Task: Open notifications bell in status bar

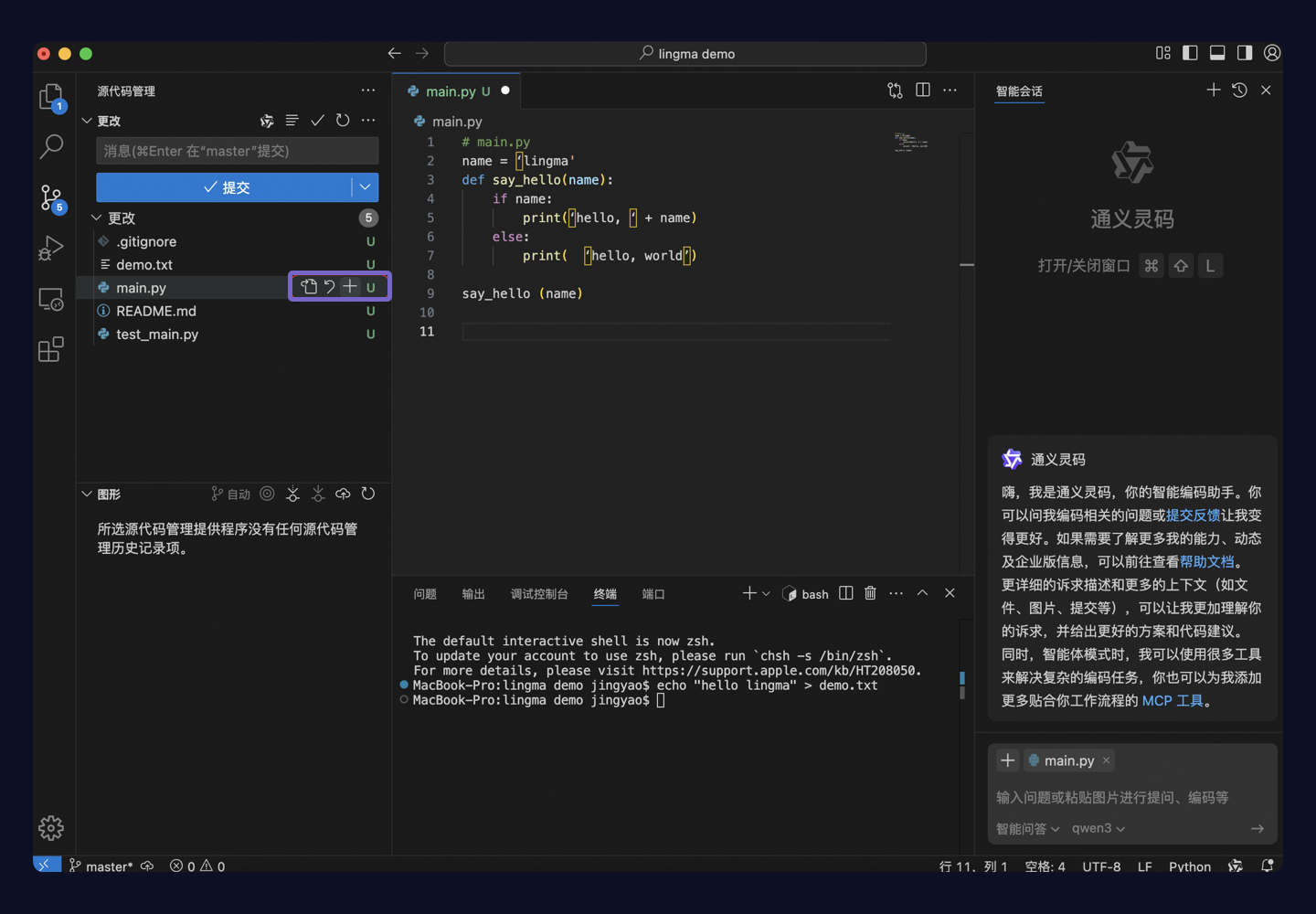Action: coord(1267,866)
